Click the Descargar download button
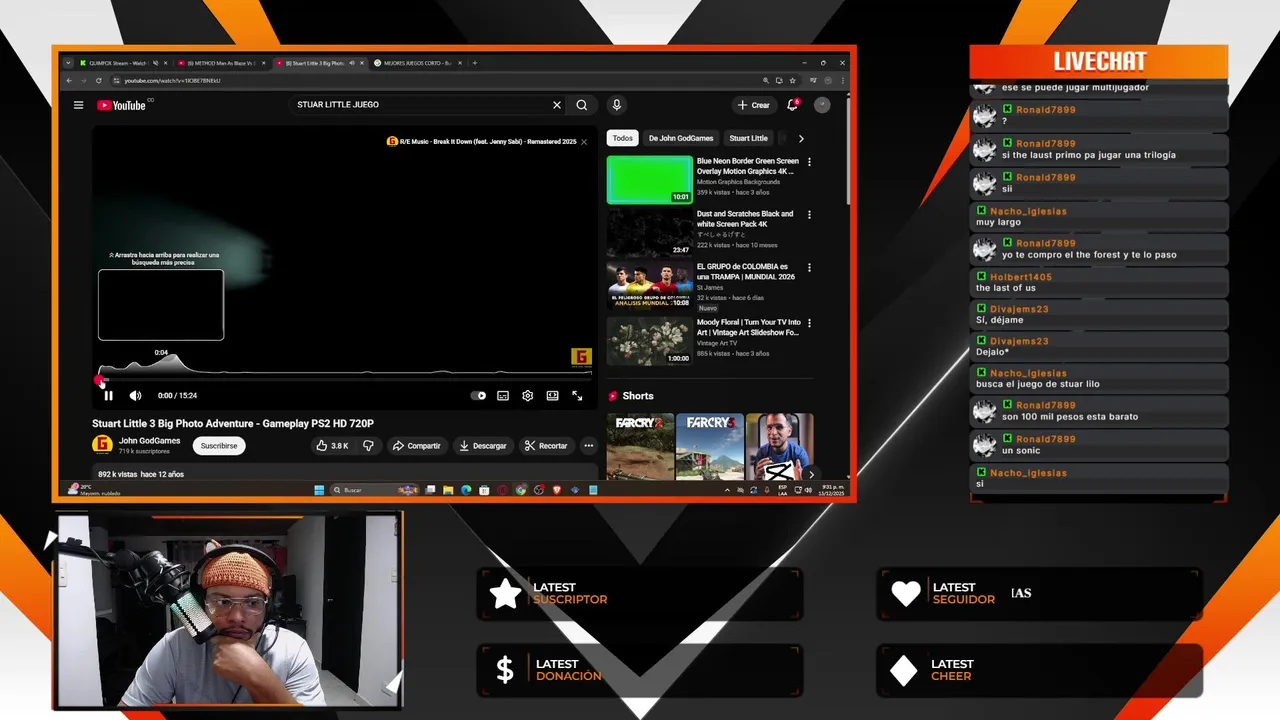The width and height of the screenshot is (1280, 720). [x=483, y=446]
